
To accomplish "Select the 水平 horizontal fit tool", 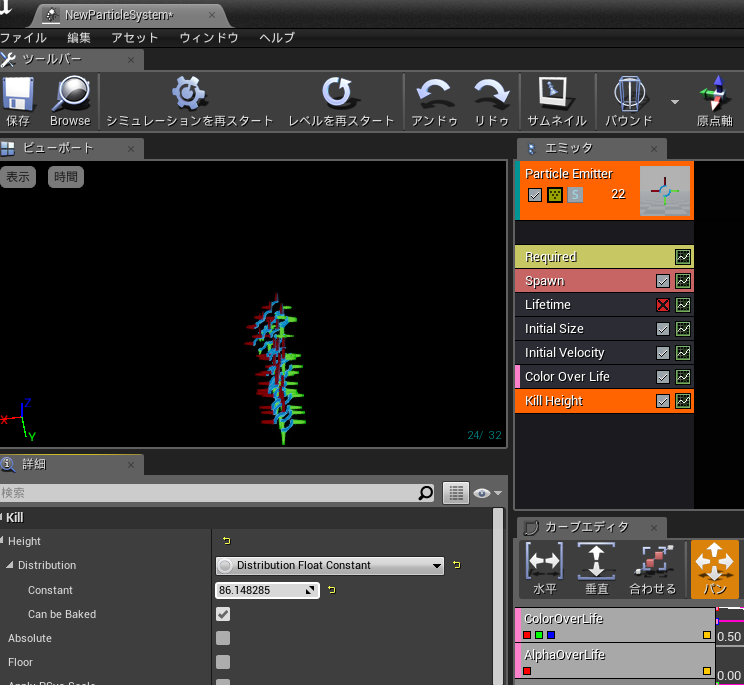I will [x=544, y=569].
